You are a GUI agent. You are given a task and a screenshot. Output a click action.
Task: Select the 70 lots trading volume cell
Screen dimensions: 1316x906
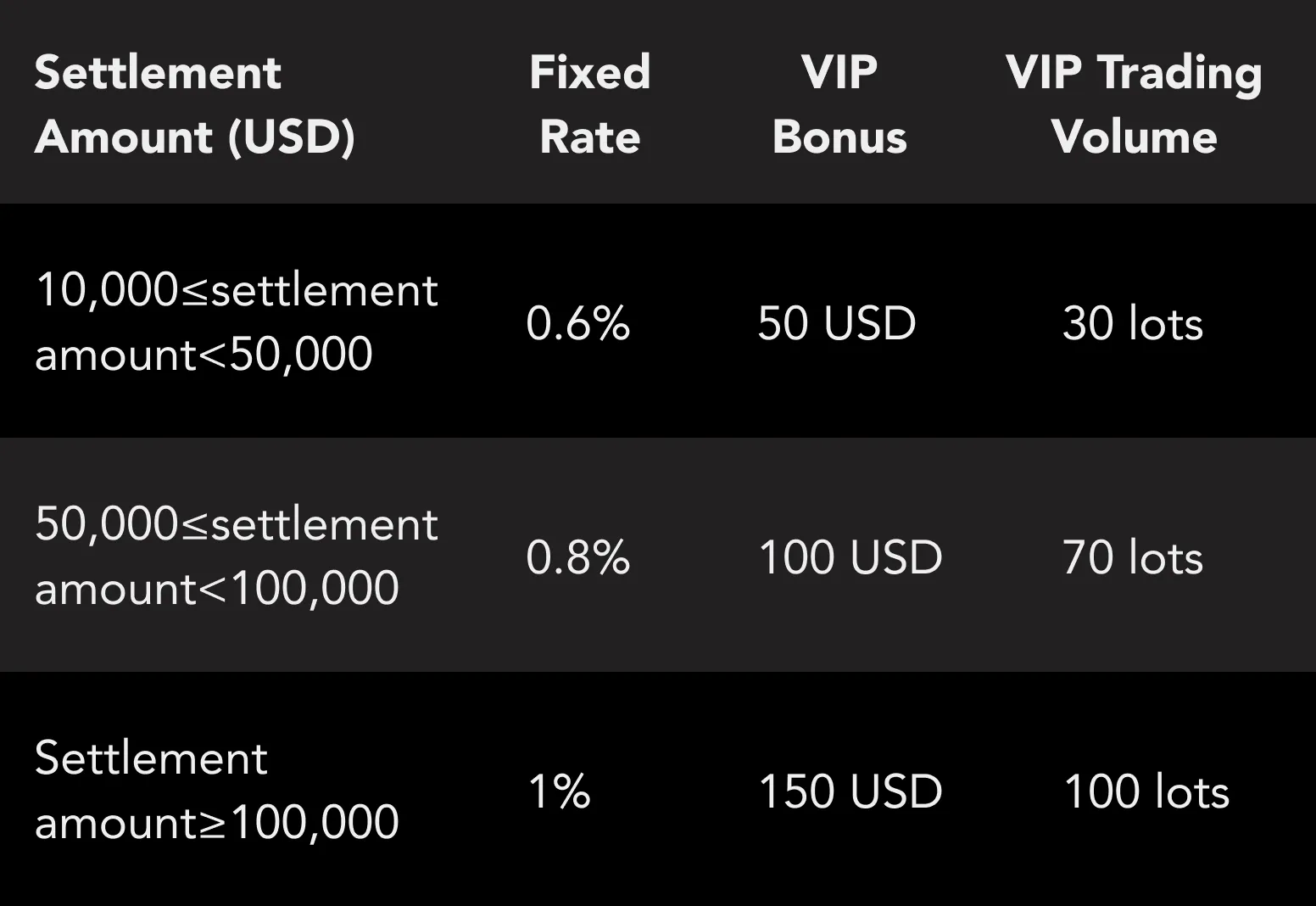point(1133,557)
